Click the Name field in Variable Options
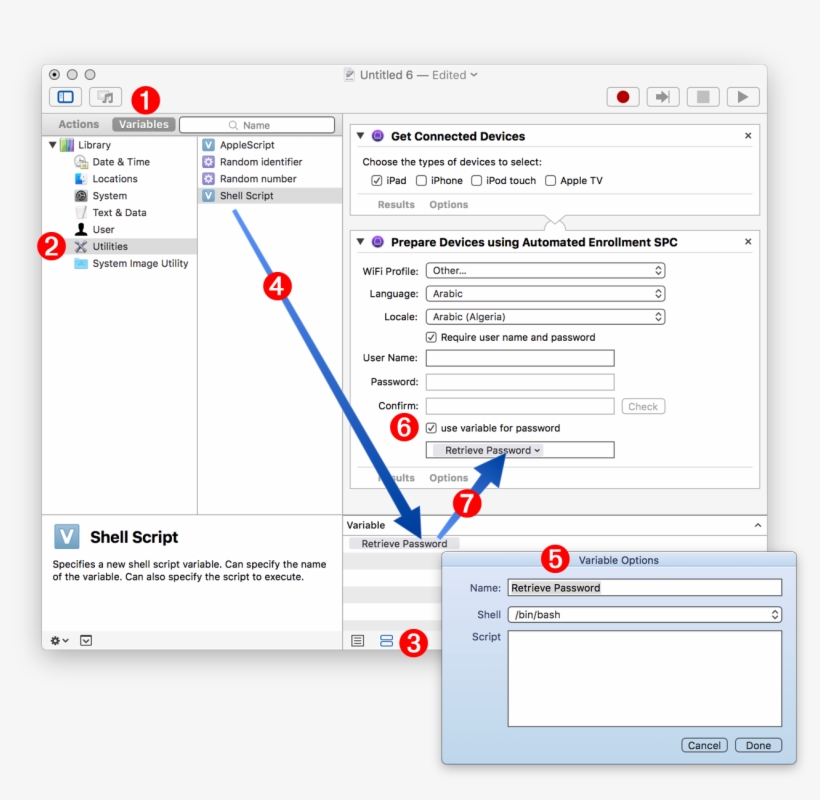This screenshot has height=800, width=820. pos(644,587)
